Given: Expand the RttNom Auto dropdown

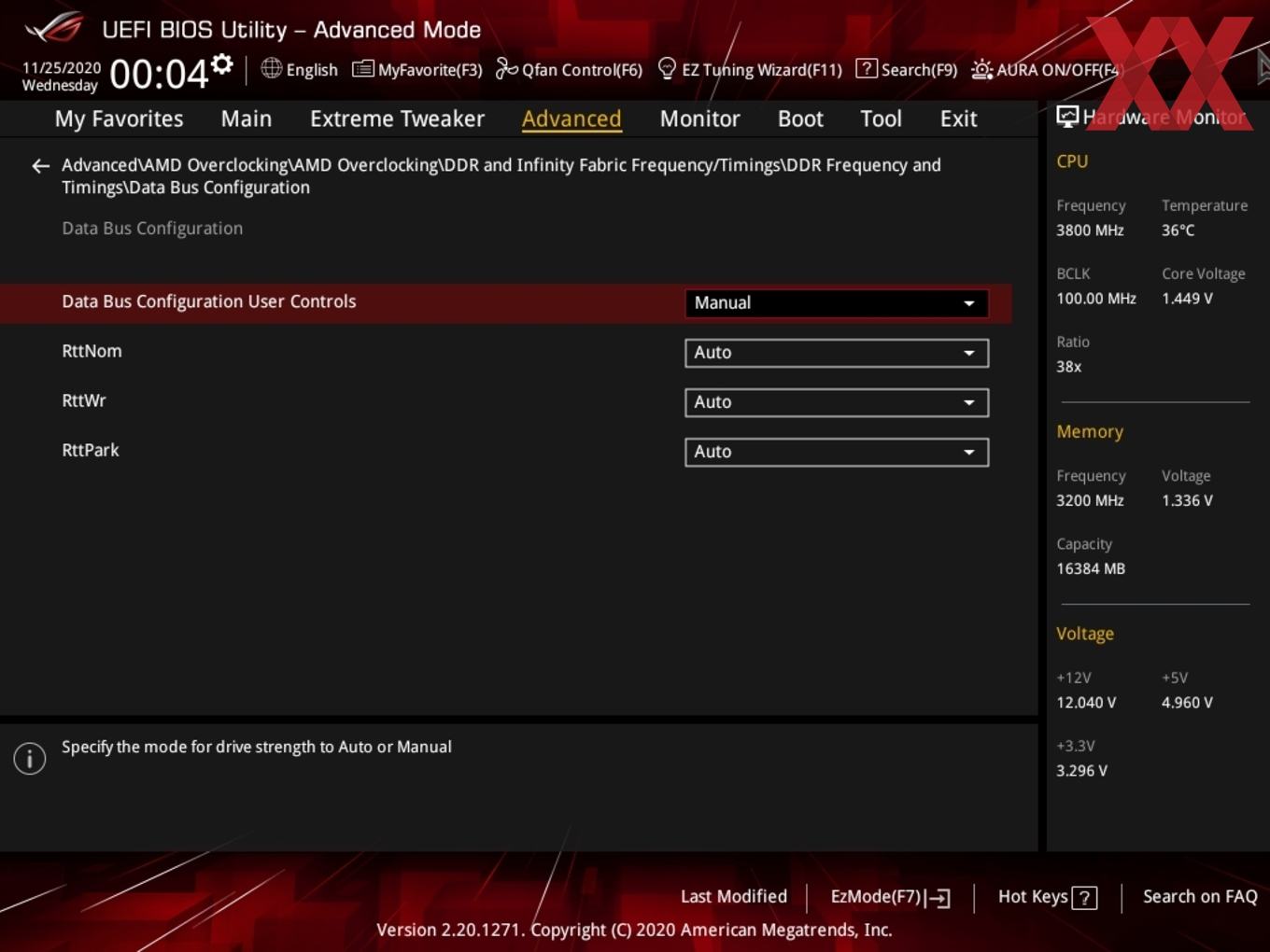Looking at the screenshot, I should (837, 353).
